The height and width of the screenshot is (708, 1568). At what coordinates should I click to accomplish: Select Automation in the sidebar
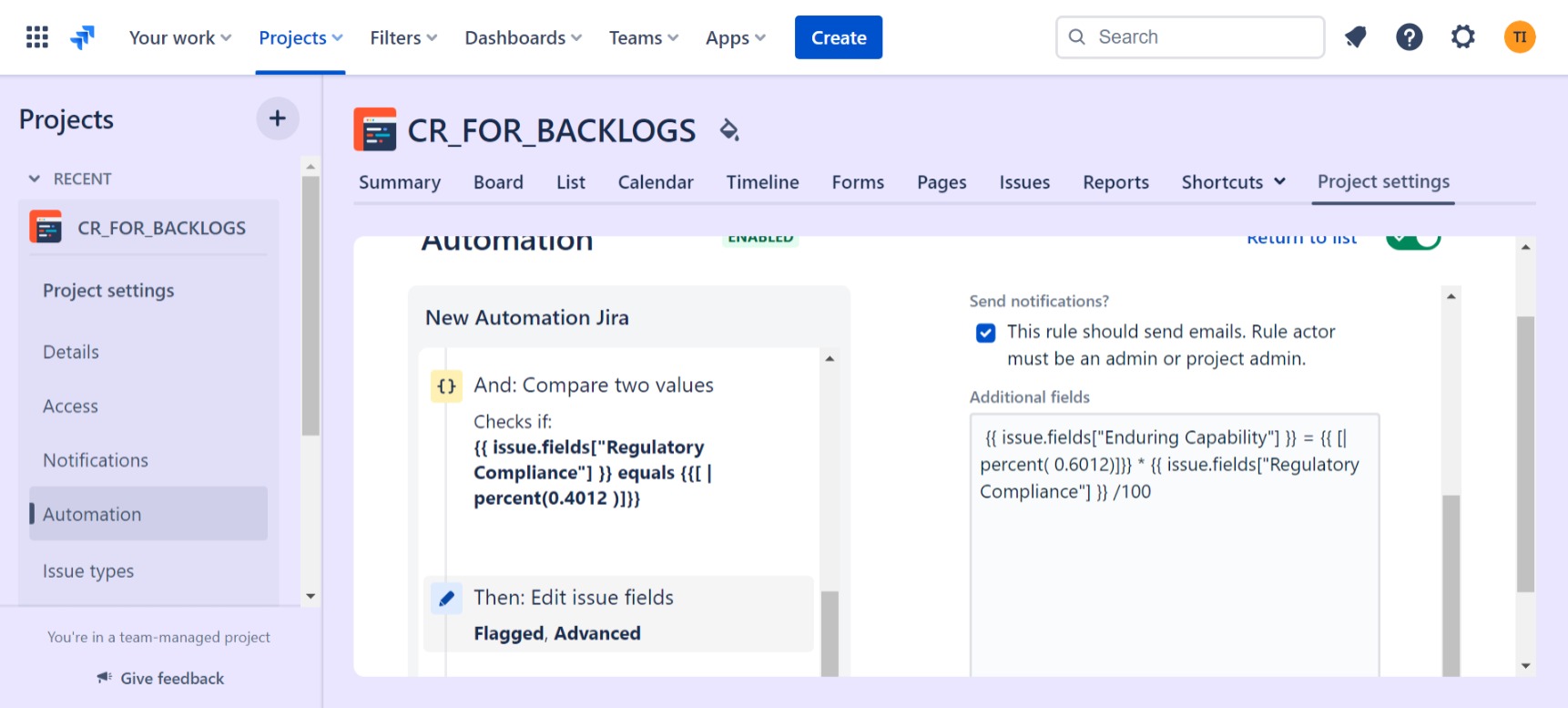click(148, 514)
